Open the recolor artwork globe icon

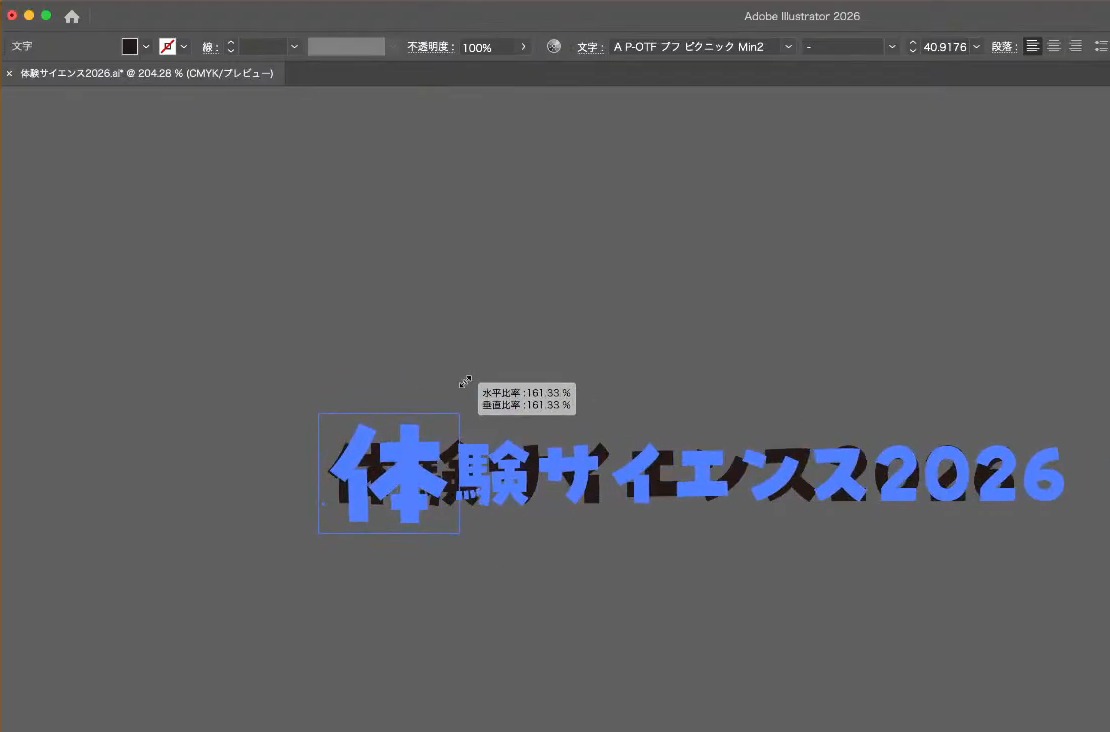(554, 47)
